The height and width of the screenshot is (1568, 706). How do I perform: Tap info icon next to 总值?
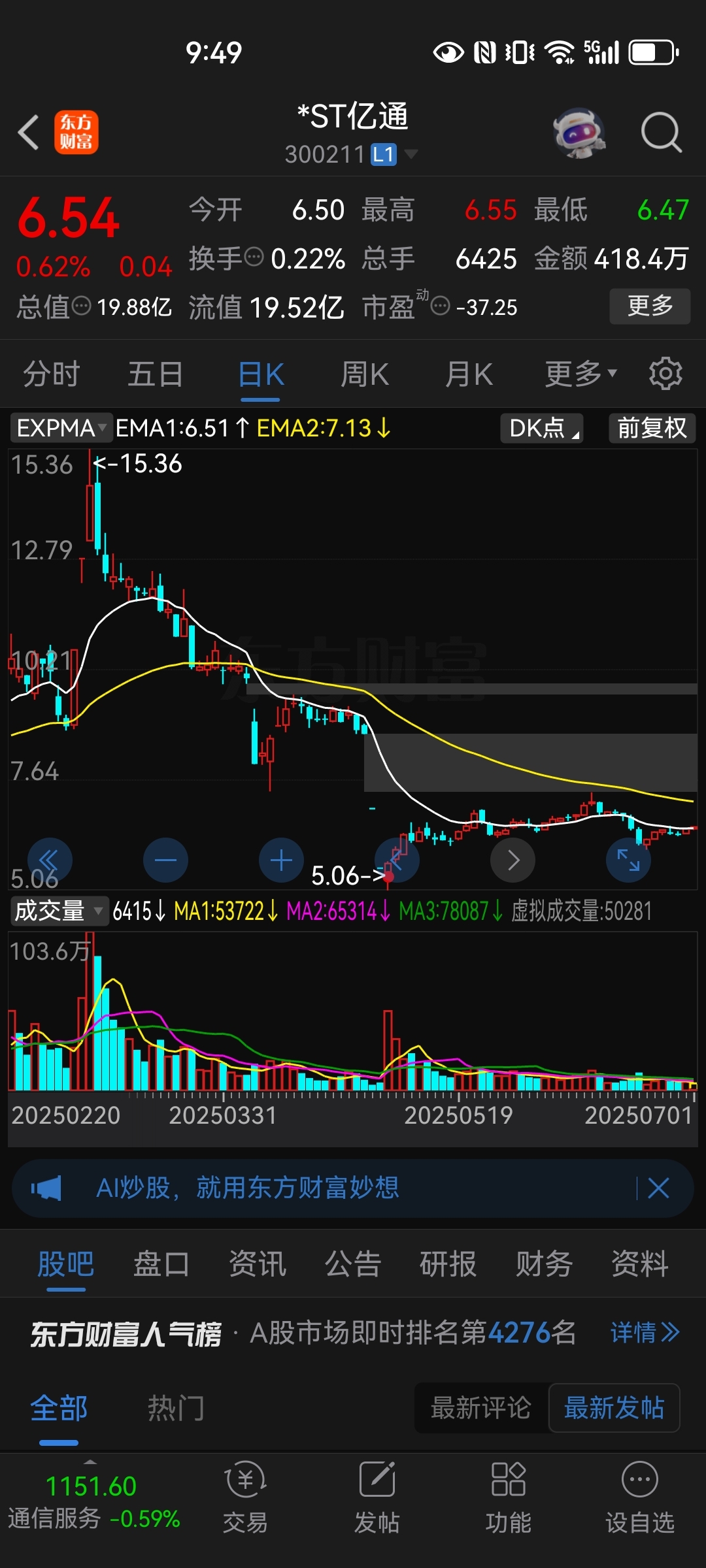point(81,305)
